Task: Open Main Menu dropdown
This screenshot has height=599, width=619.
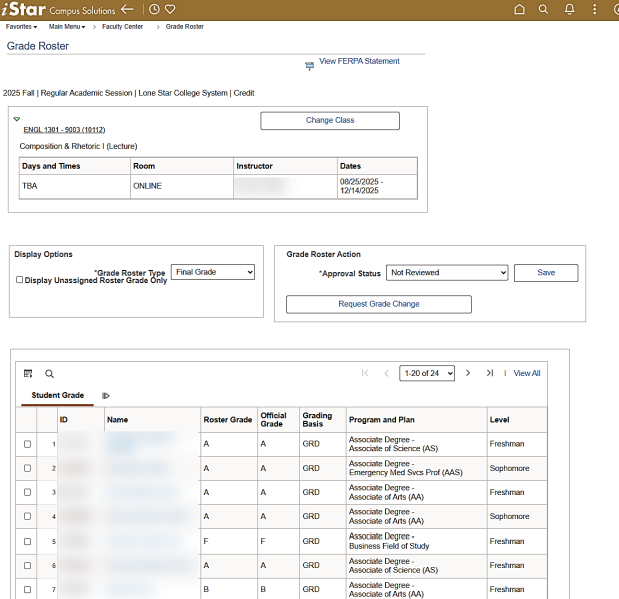Action: click(67, 26)
